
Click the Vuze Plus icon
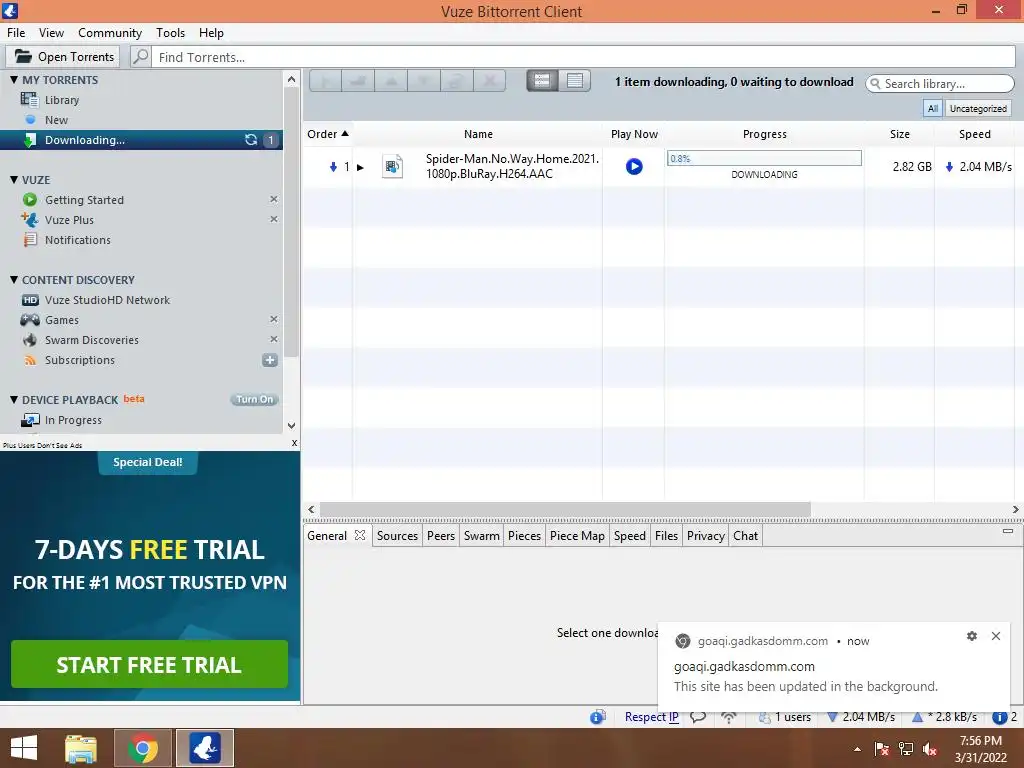click(29, 220)
